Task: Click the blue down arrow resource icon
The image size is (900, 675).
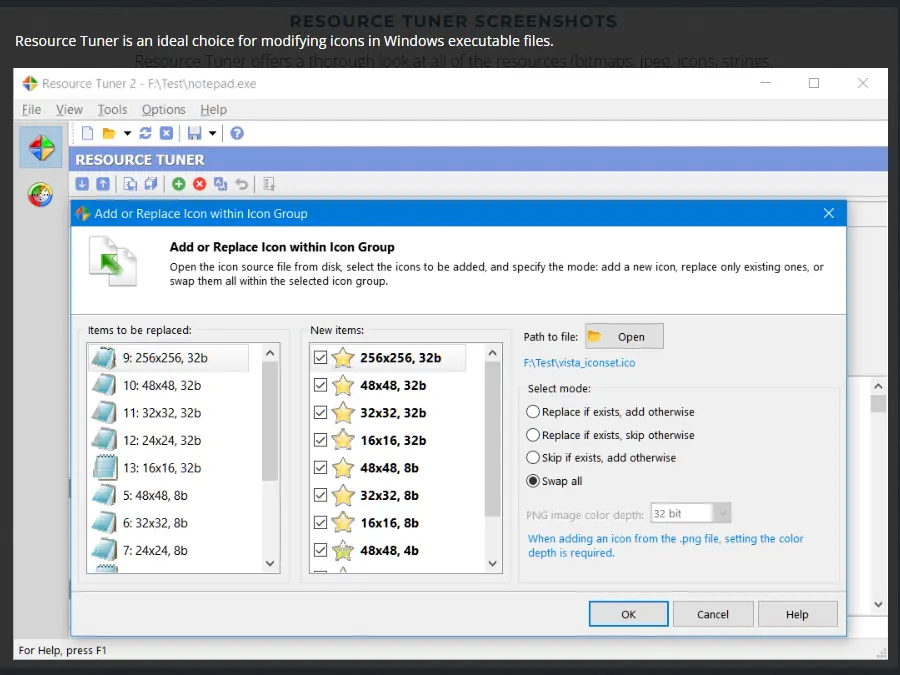Action: (x=82, y=184)
